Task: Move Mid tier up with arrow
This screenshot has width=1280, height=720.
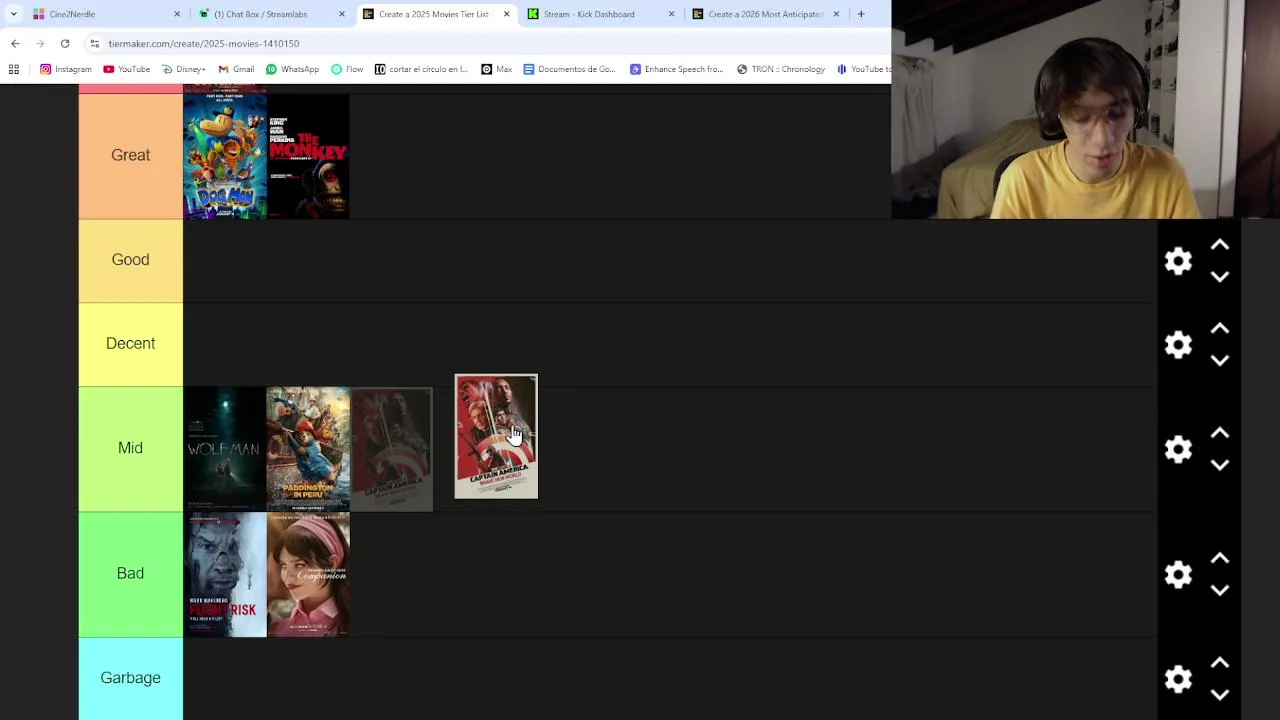Action: 1220,433
